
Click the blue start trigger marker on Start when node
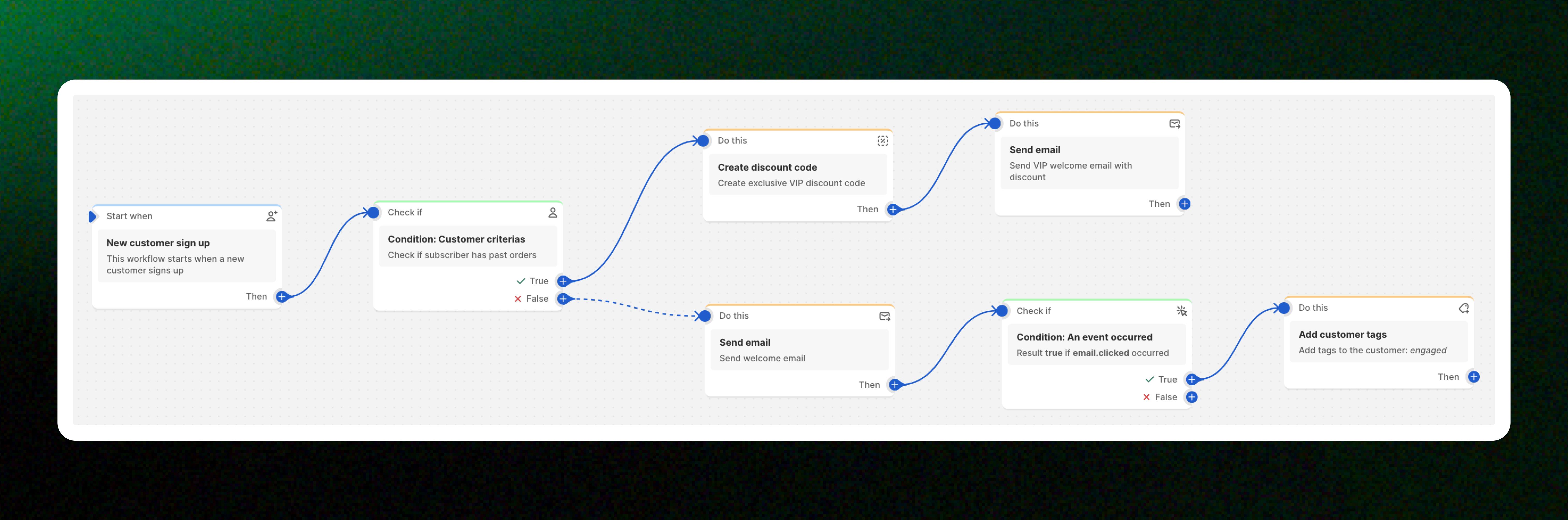pyautogui.click(x=92, y=216)
